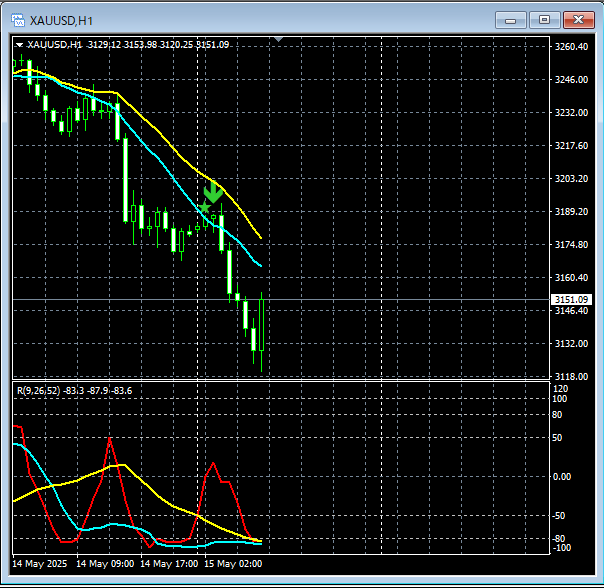This screenshot has width=604, height=588.
Task: Click the 3232.00 price scale label
Action: click(571, 113)
